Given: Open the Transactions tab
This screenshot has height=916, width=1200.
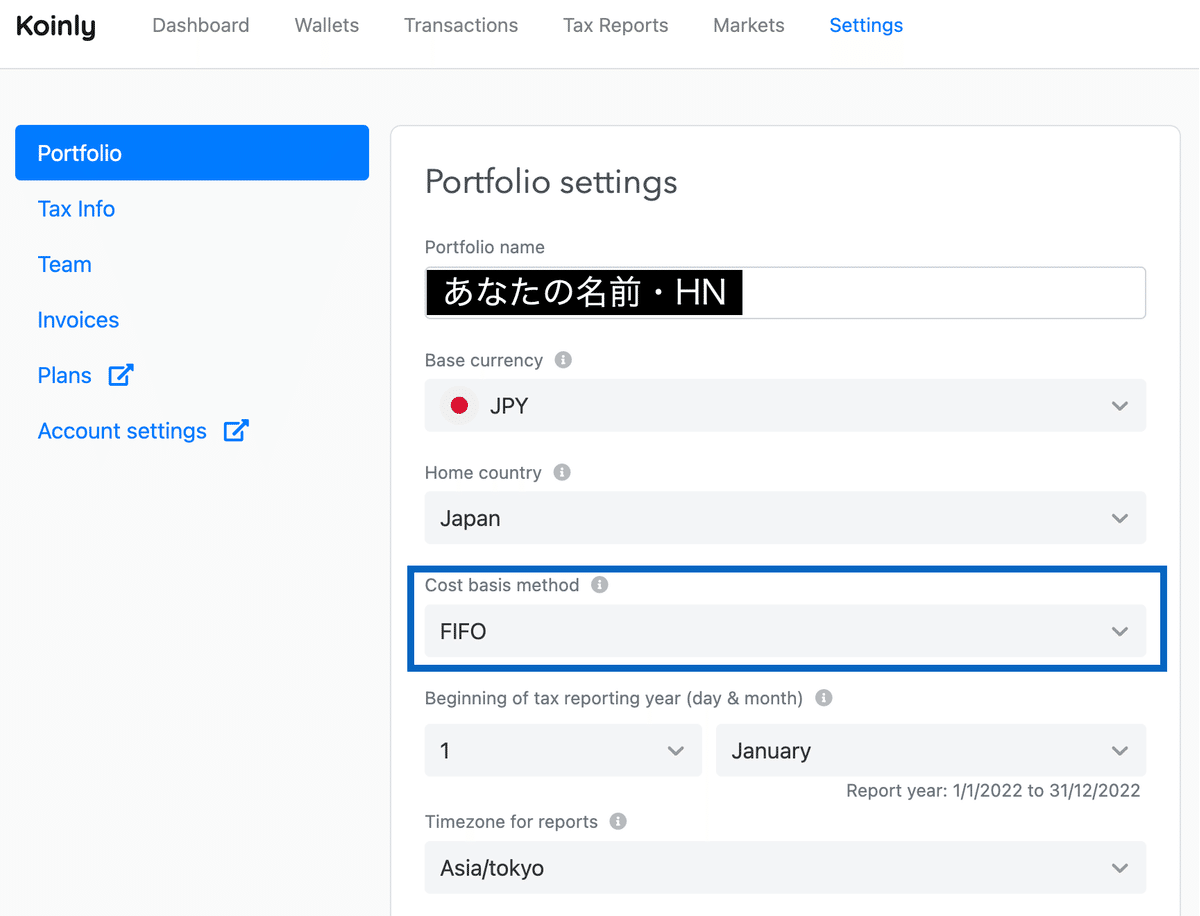Looking at the screenshot, I should point(461,26).
